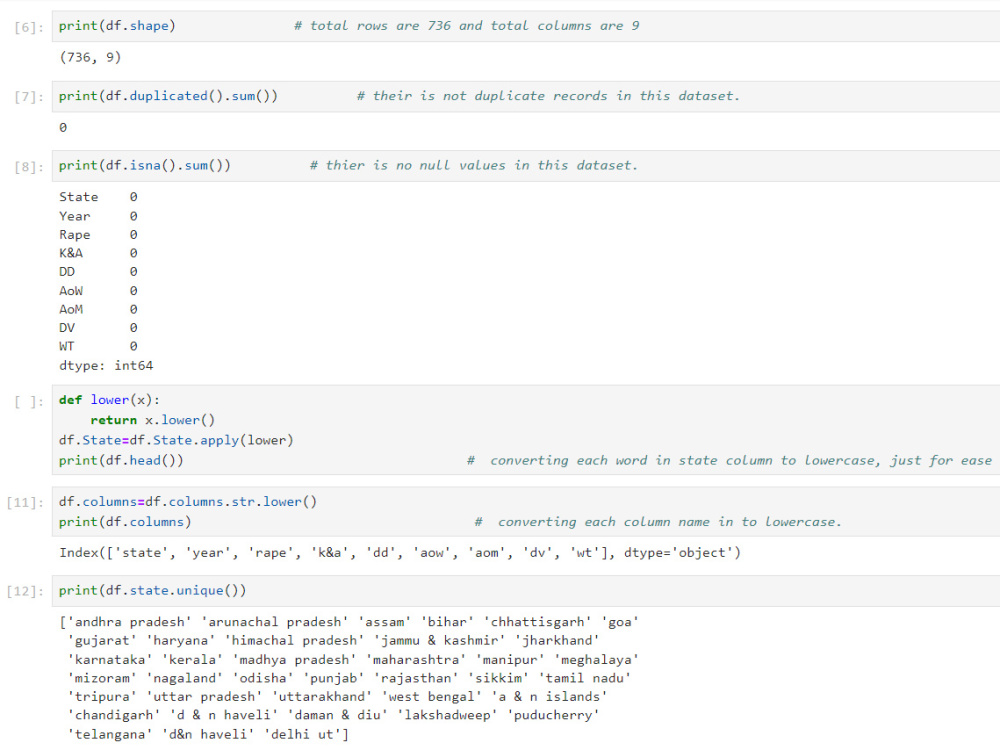This screenshot has width=1000, height=750.
Task: Click the comment about converting column names lowercase
Action: (x=658, y=522)
